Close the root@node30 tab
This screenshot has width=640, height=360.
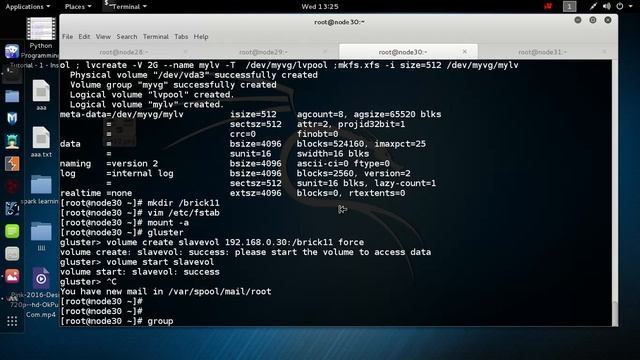tap(464, 51)
